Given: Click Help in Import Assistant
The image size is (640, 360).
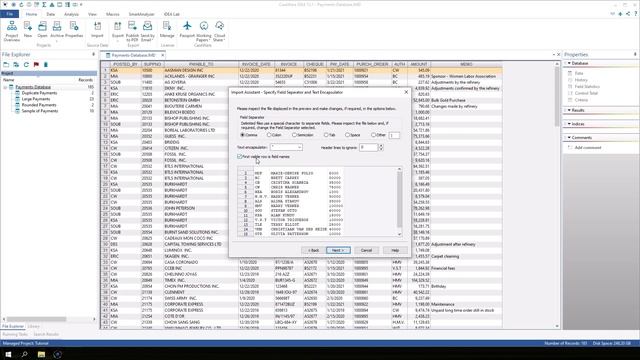Looking at the screenshot, I should click(395, 250).
